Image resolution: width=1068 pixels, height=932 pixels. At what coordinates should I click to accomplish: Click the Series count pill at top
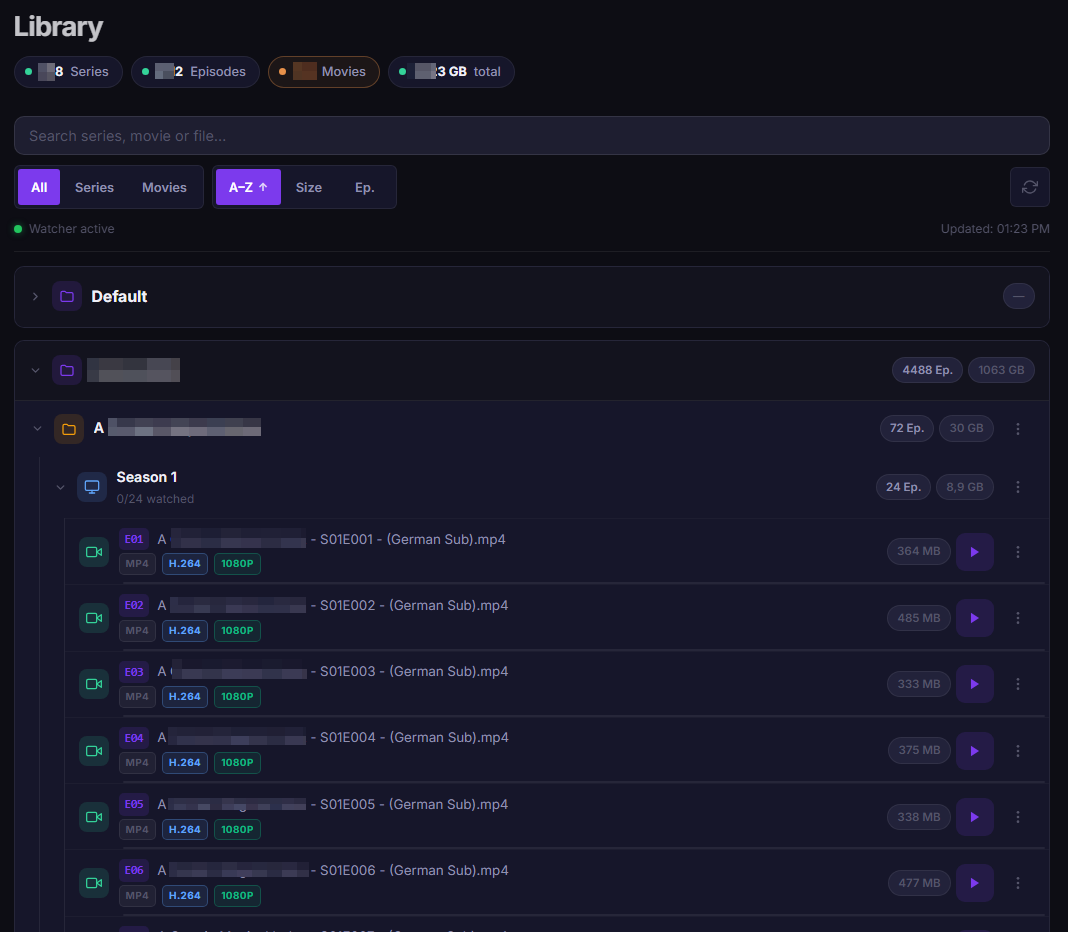[68, 72]
